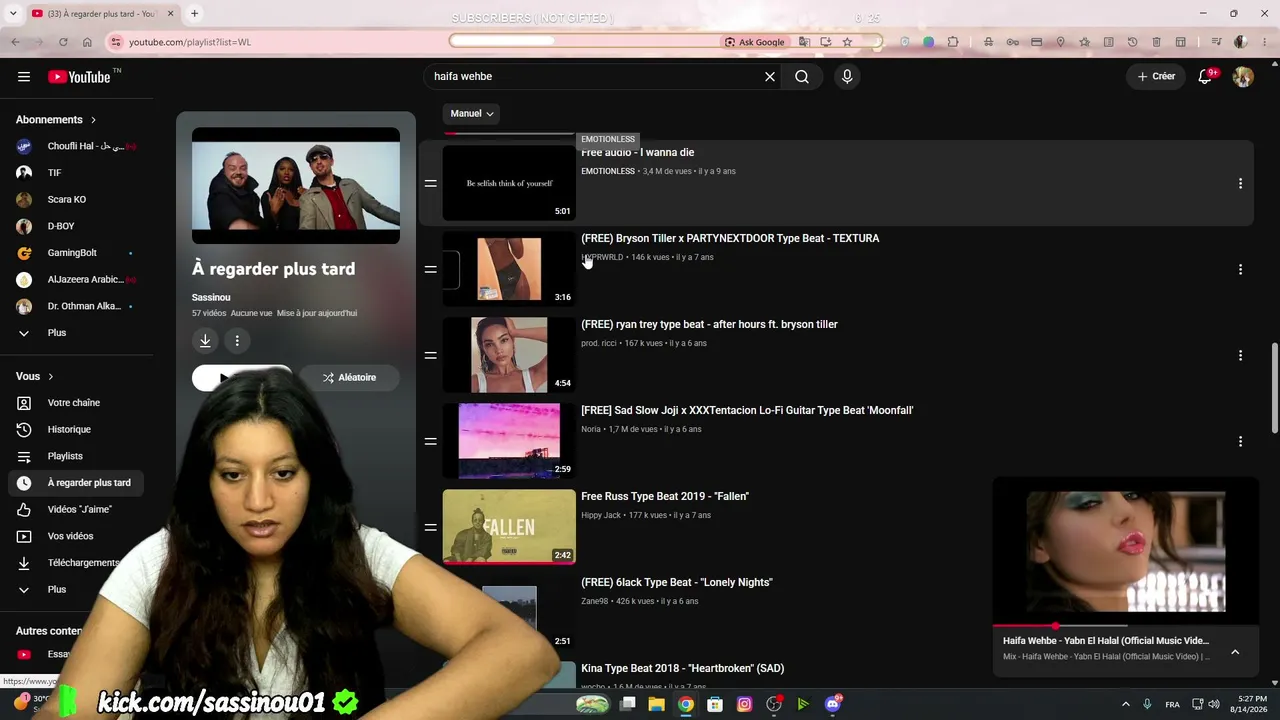1280x720 pixels.
Task: Open the HXPRWRLD channel link
Action: (x=602, y=258)
